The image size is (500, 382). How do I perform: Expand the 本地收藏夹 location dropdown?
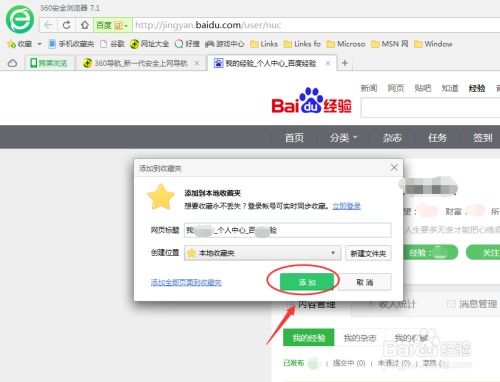(263, 253)
